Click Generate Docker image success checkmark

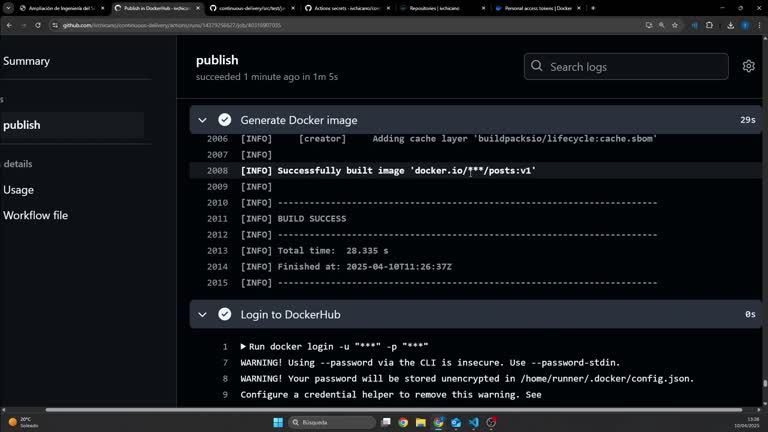pyautogui.click(x=225, y=120)
